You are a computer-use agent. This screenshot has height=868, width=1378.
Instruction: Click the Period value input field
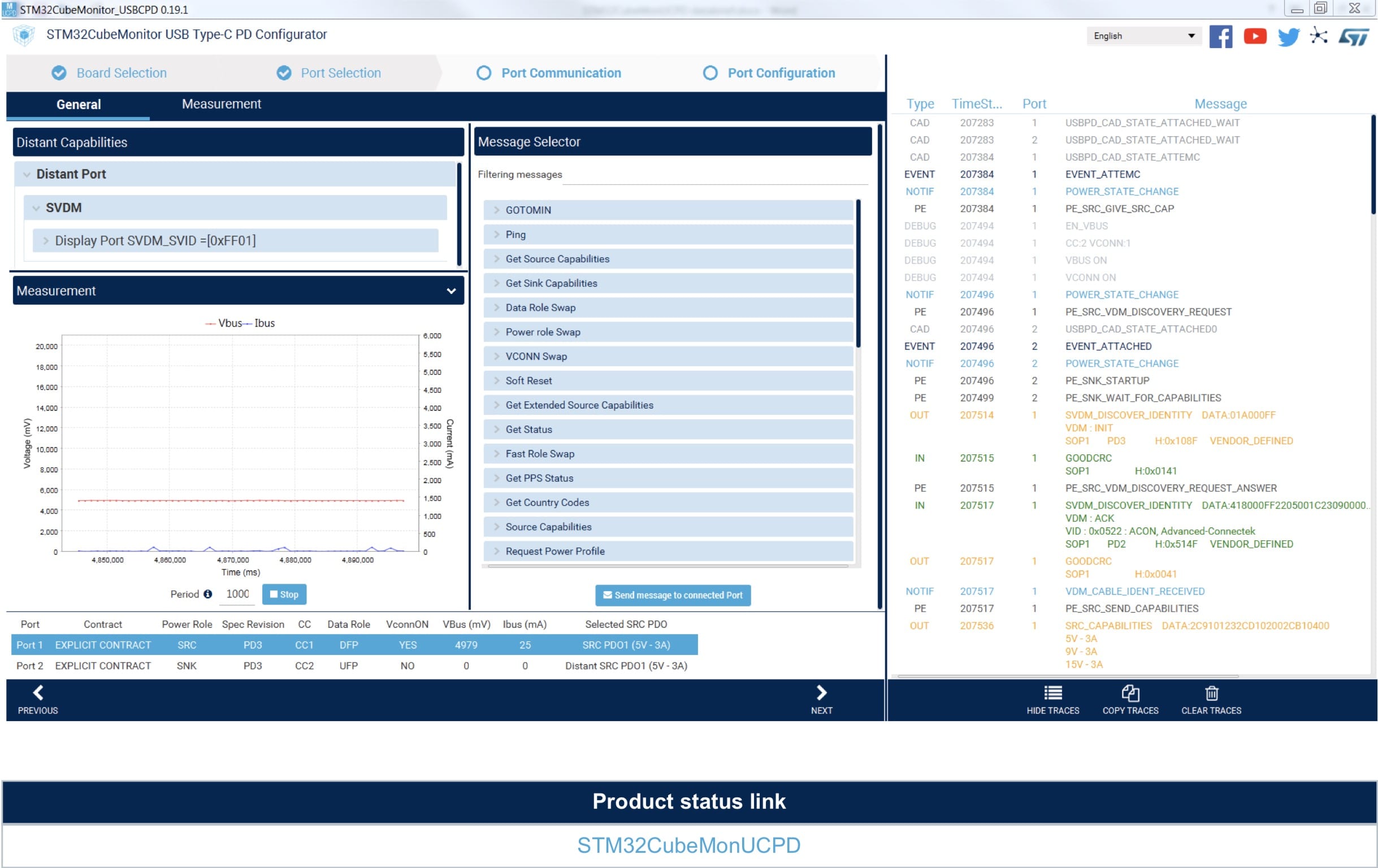[x=237, y=594]
